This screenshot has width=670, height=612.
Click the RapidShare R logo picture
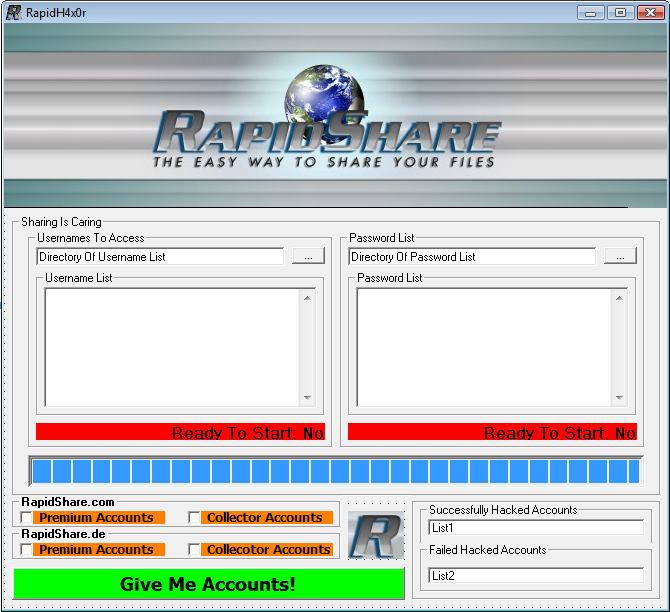pos(376,535)
